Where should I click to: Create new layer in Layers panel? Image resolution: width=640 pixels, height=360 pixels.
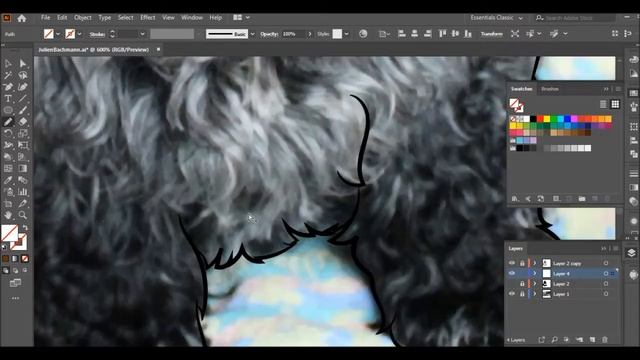[x=592, y=340]
